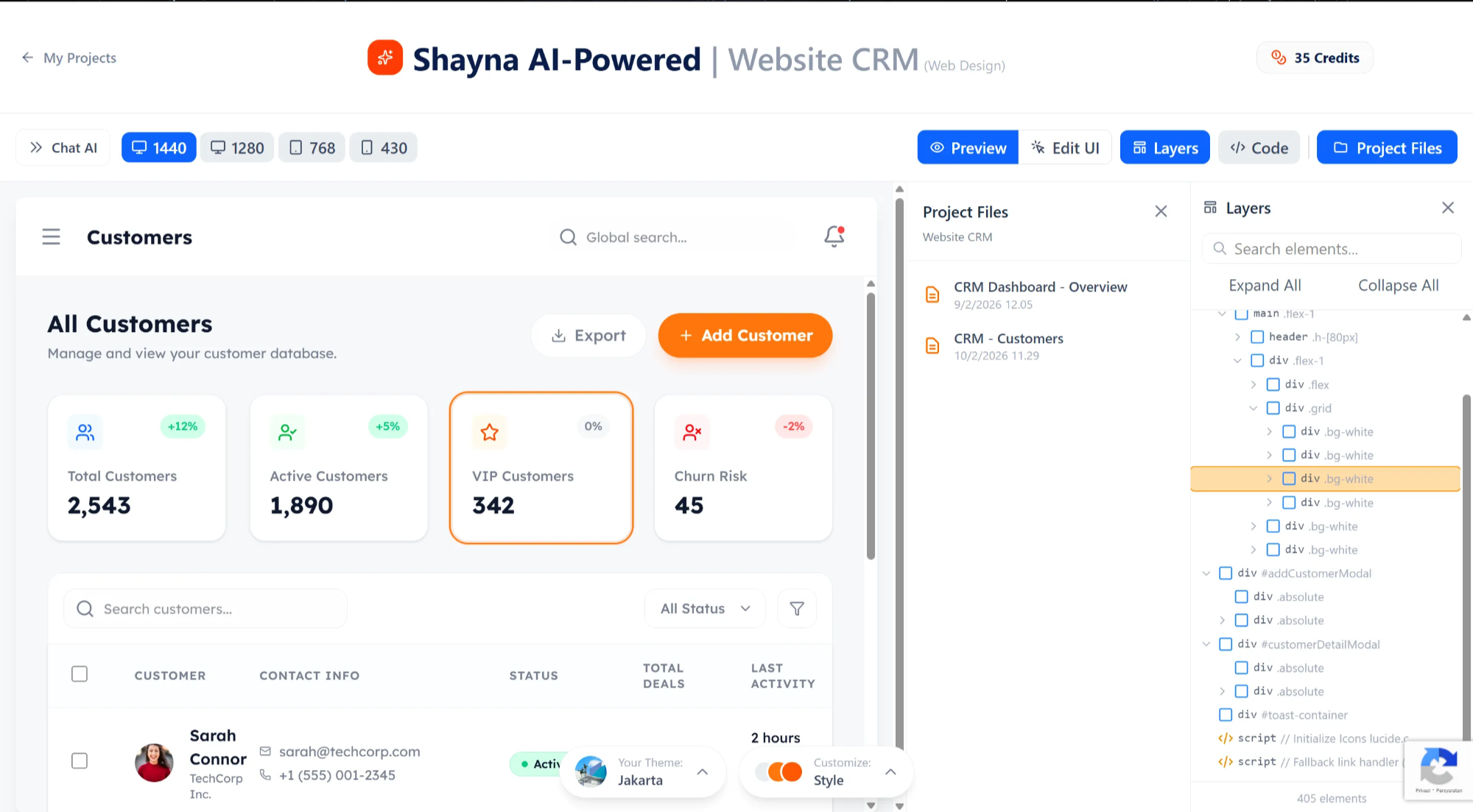Open the Code view
The width and height of the screenshot is (1473, 812).
1259,147
